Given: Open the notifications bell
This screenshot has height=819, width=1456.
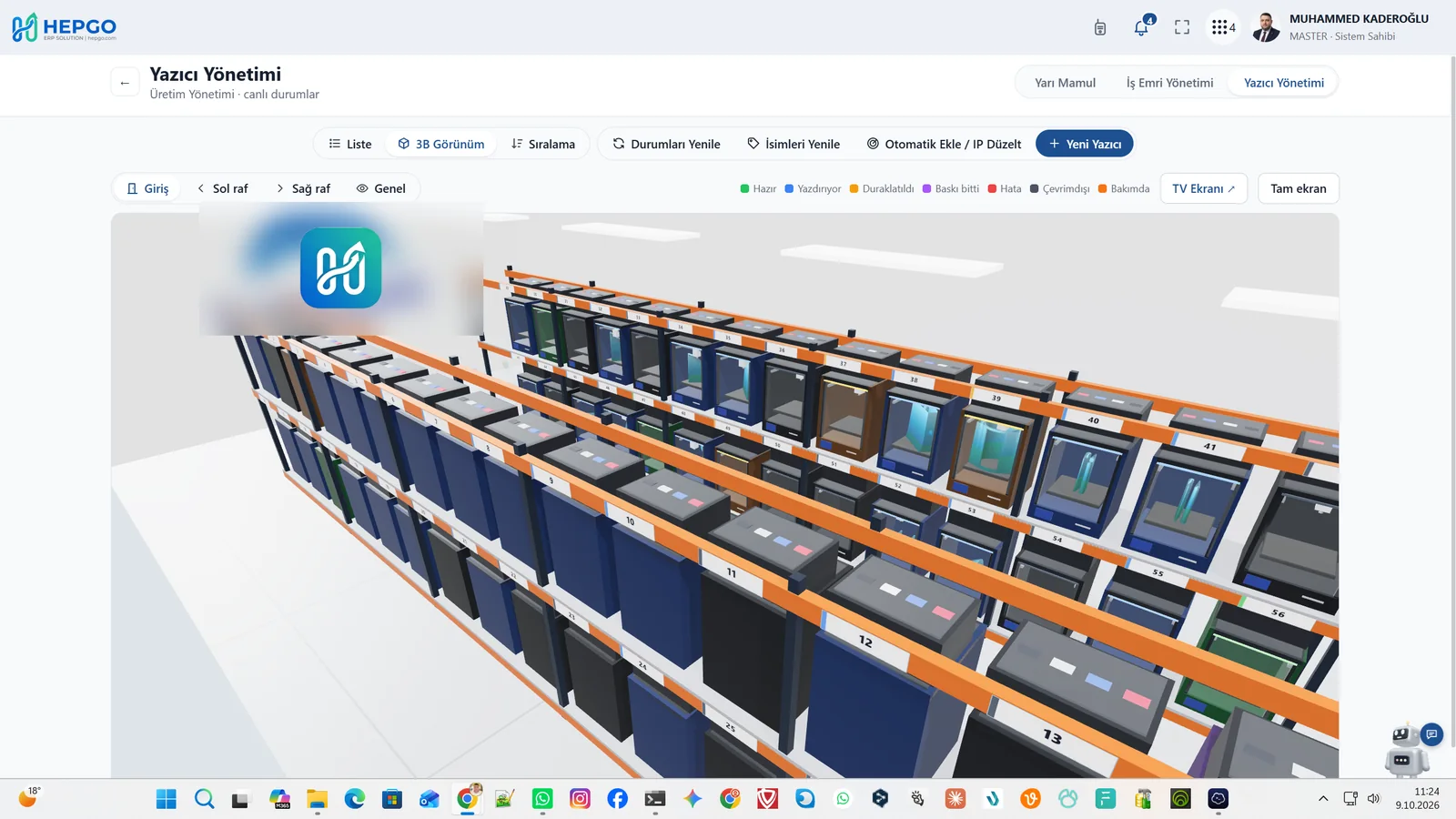Looking at the screenshot, I should coord(1141,27).
